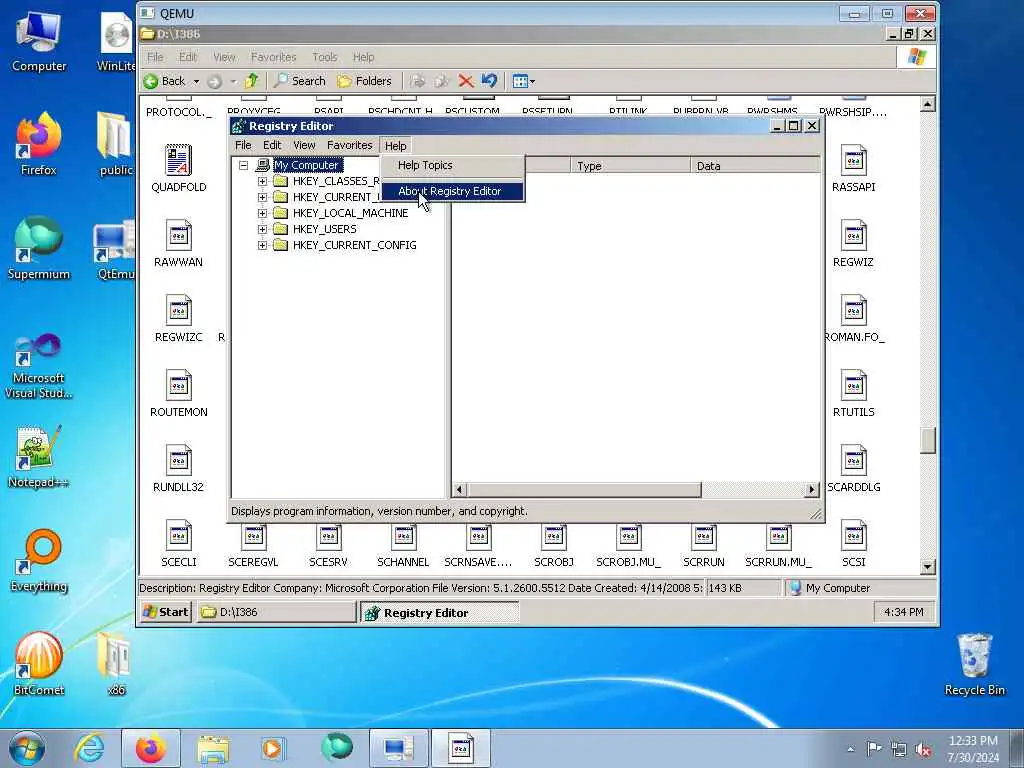The image size is (1024, 768).
Task: Select the SCHANNEL file icon
Action: [x=403, y=544]
